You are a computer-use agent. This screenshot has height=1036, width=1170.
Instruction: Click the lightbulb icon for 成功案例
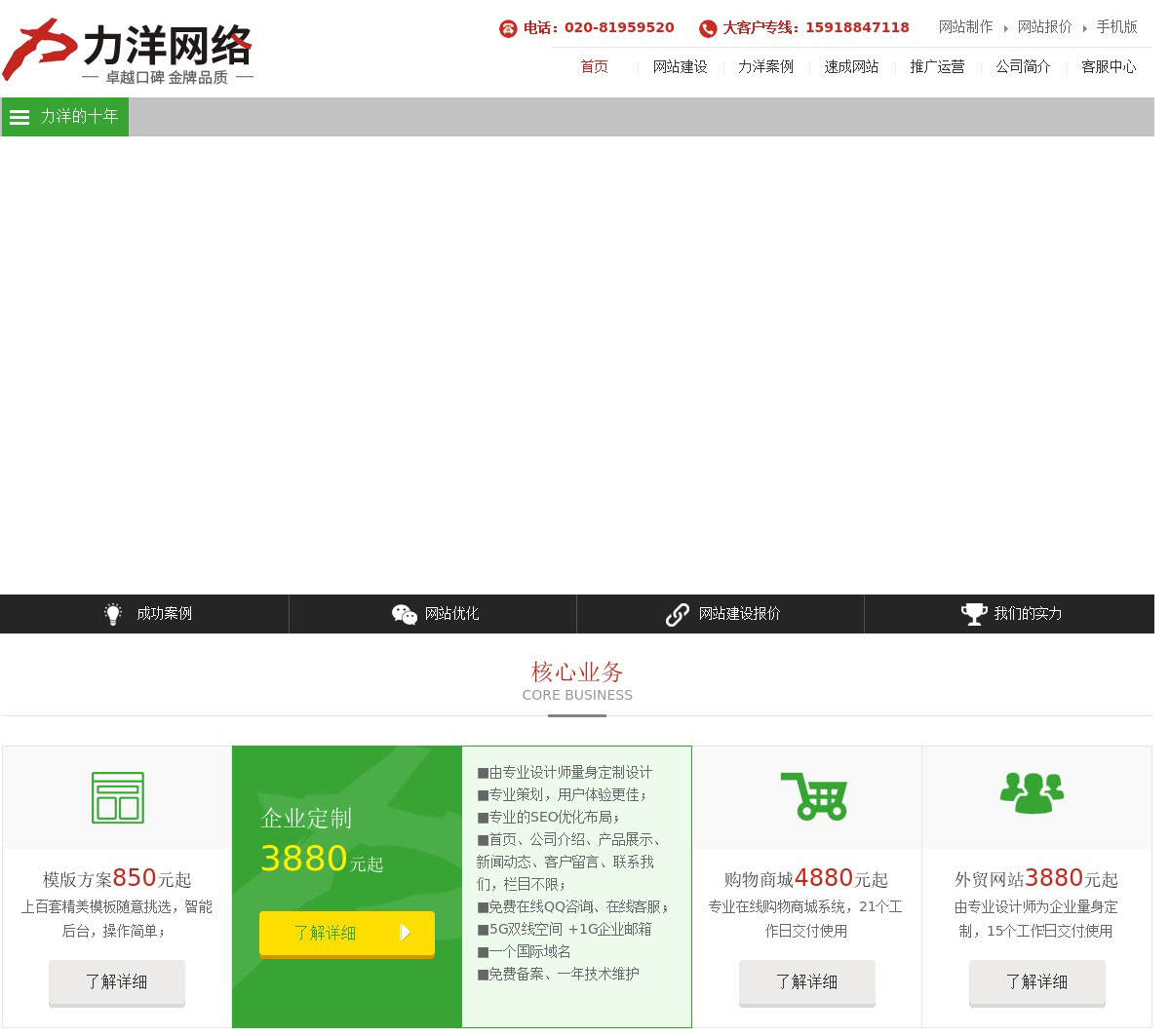(x=113, y=614)
